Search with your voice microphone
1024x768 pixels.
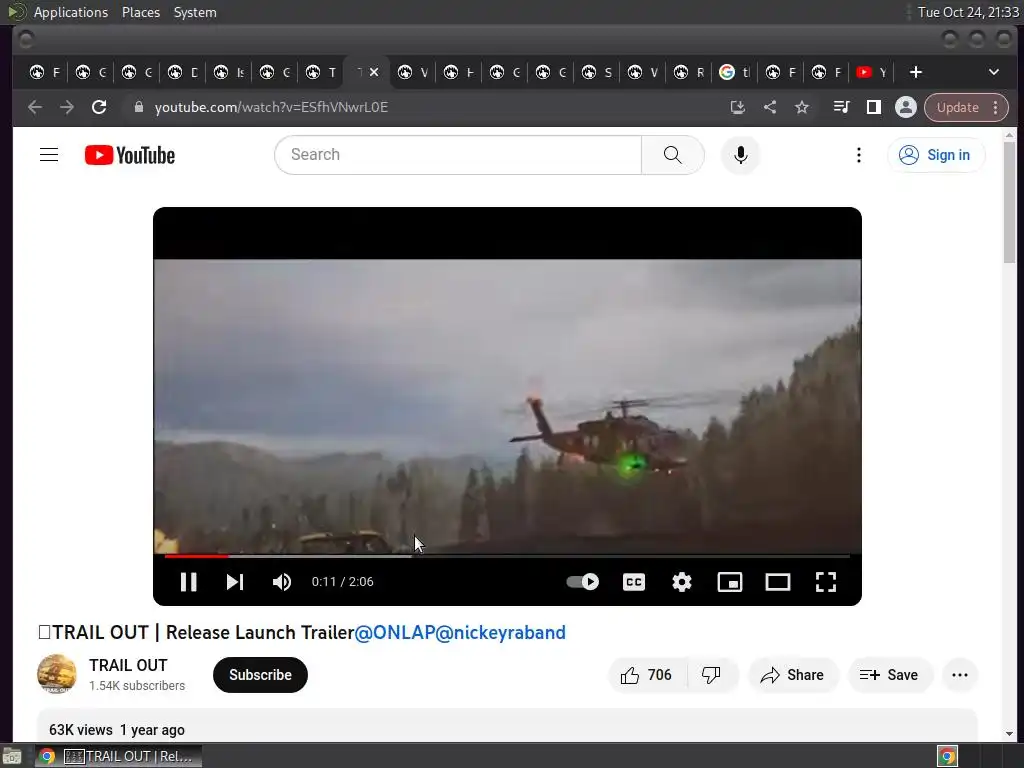click(741, 155)
